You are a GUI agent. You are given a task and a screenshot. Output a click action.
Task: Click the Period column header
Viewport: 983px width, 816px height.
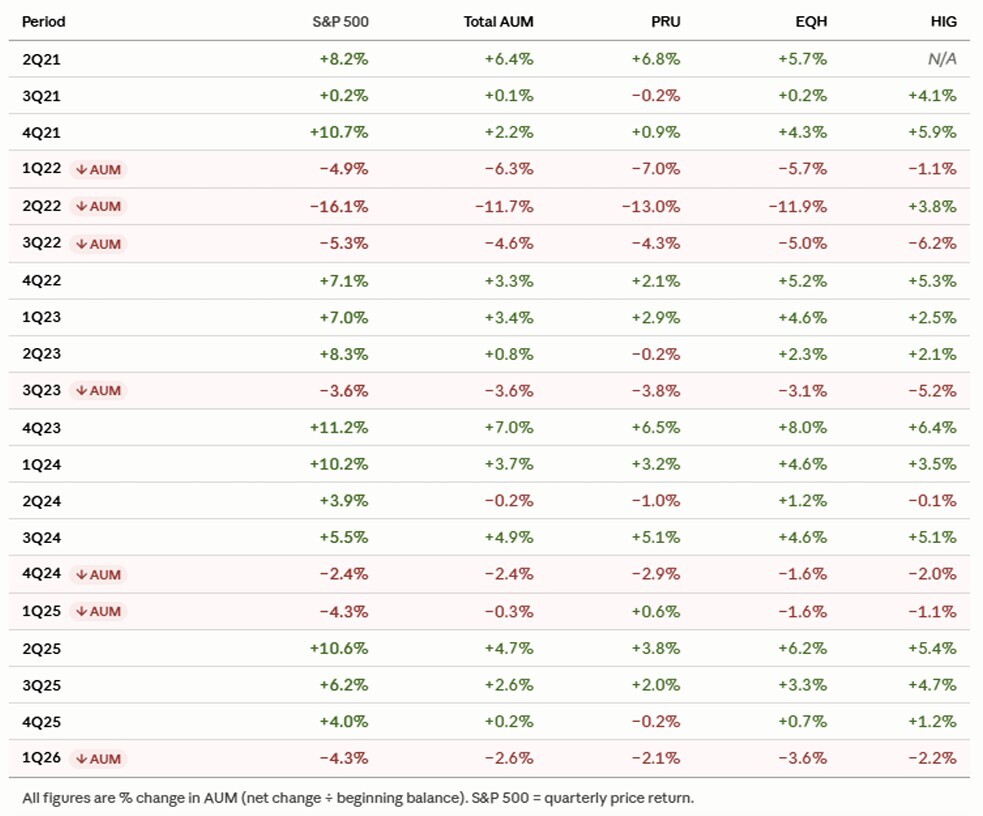[x=43, y=22]
